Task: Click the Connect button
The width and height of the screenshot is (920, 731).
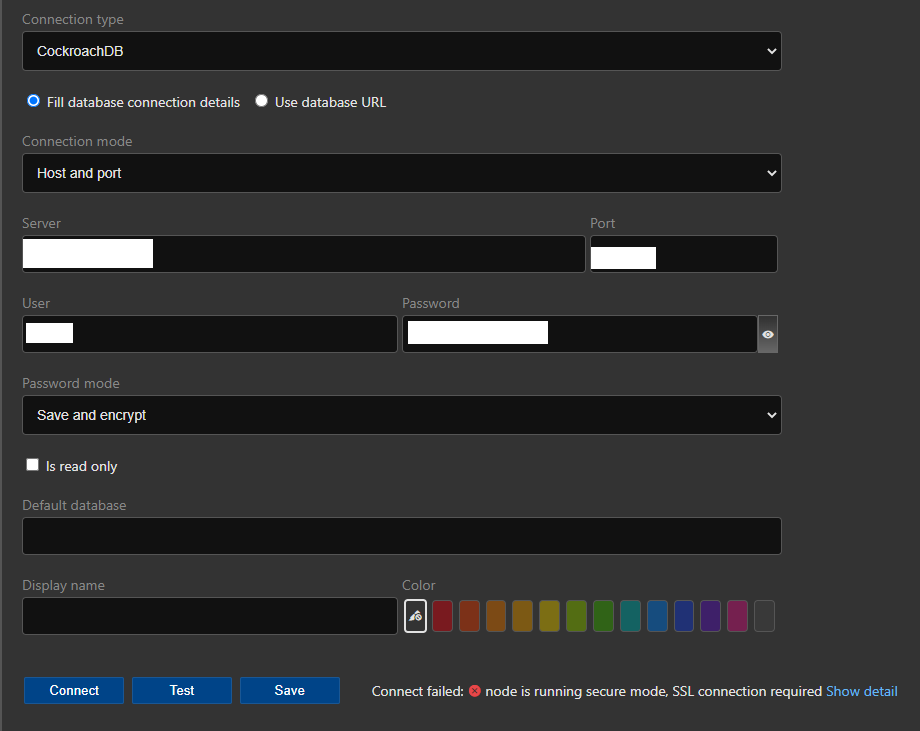Action: (74, 691)
